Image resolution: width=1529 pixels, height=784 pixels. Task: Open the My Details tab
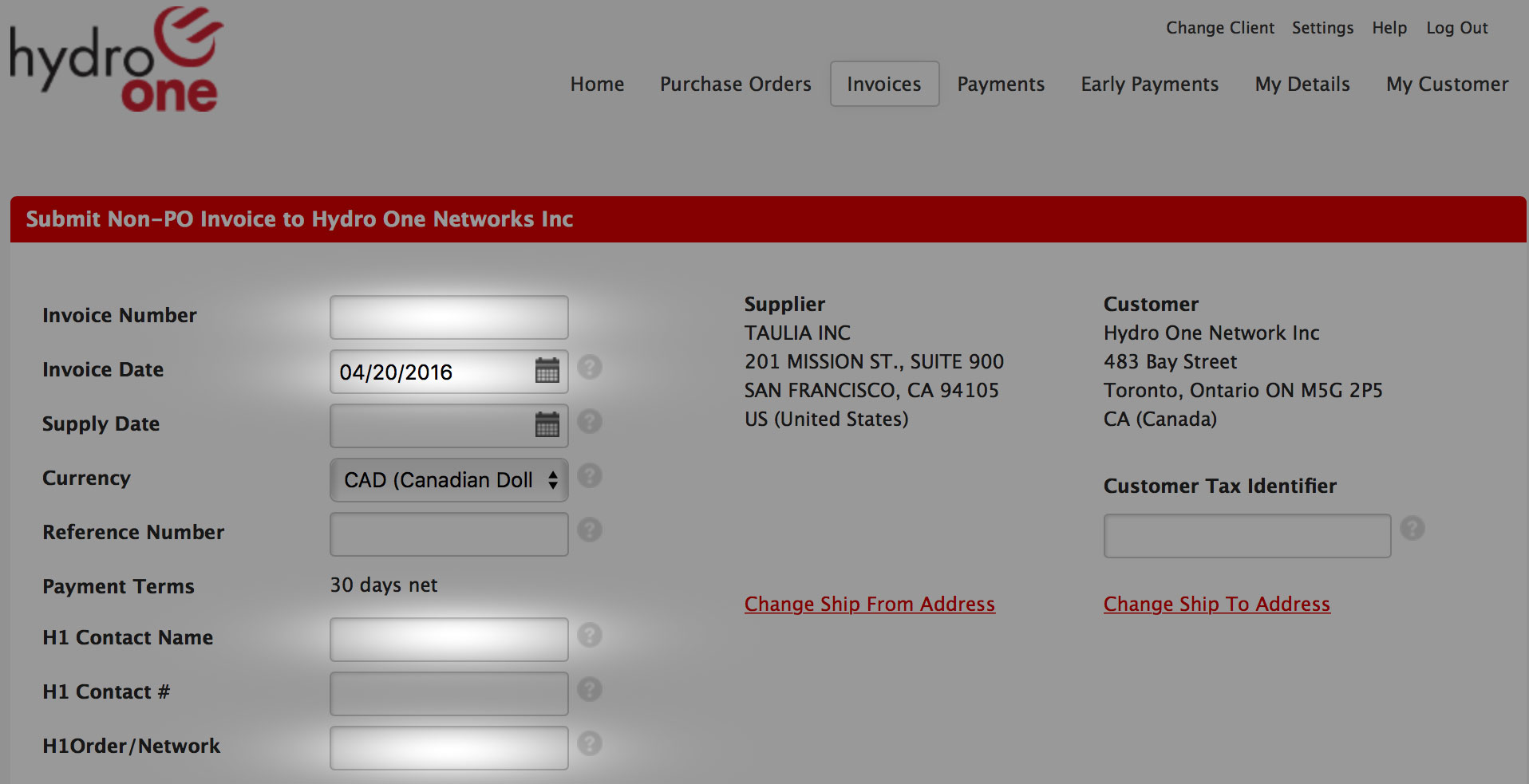pyautogui.click(x=1302, y=85)
